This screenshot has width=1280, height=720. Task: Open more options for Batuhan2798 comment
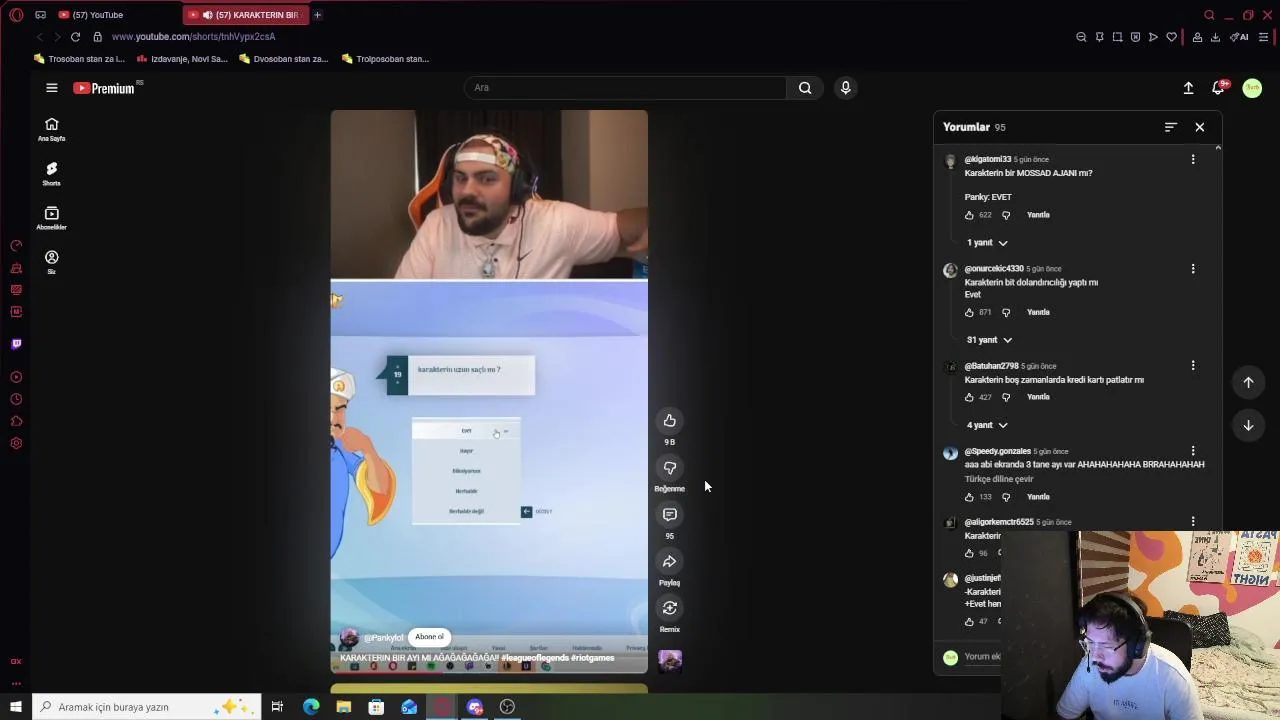coord(1192,366)
